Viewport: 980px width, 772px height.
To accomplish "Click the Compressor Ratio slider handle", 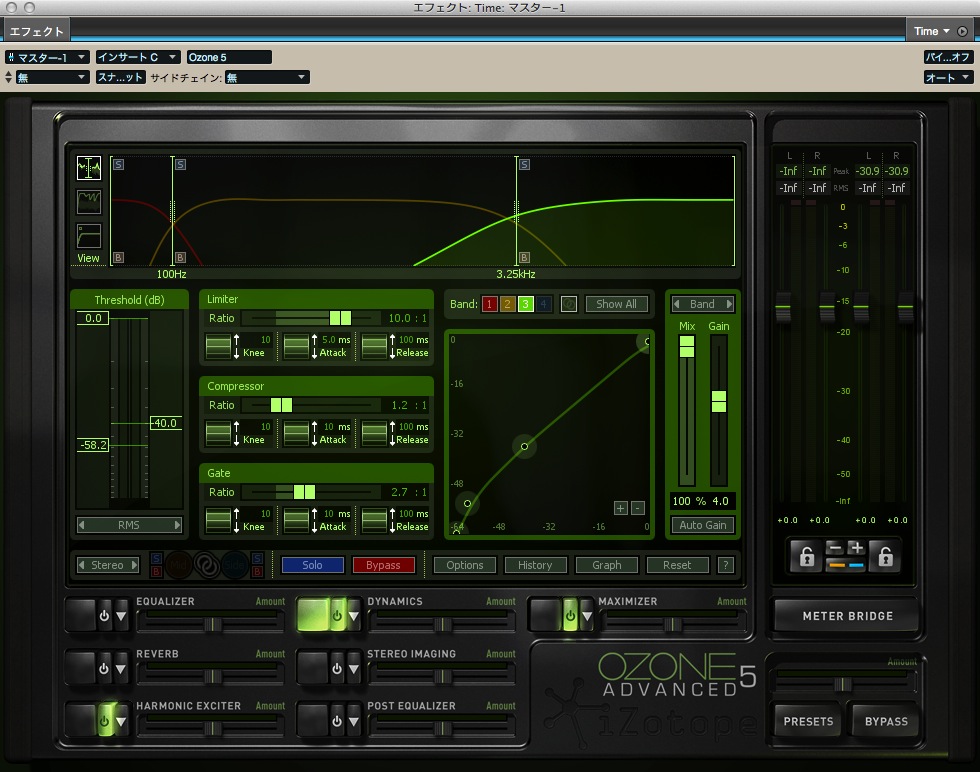I will pyautogui.click(x=281, y=405).
